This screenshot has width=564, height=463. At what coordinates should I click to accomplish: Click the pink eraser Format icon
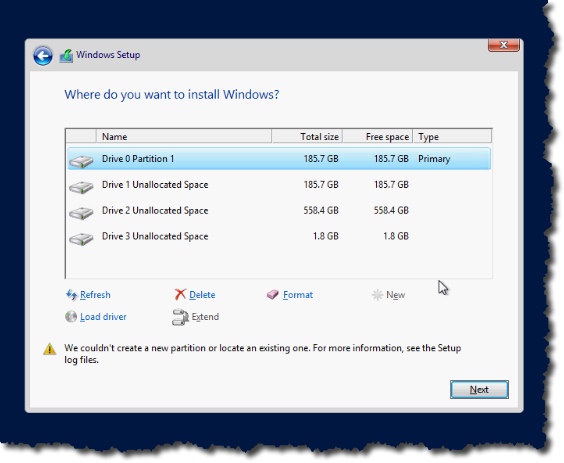coord(273,295)
